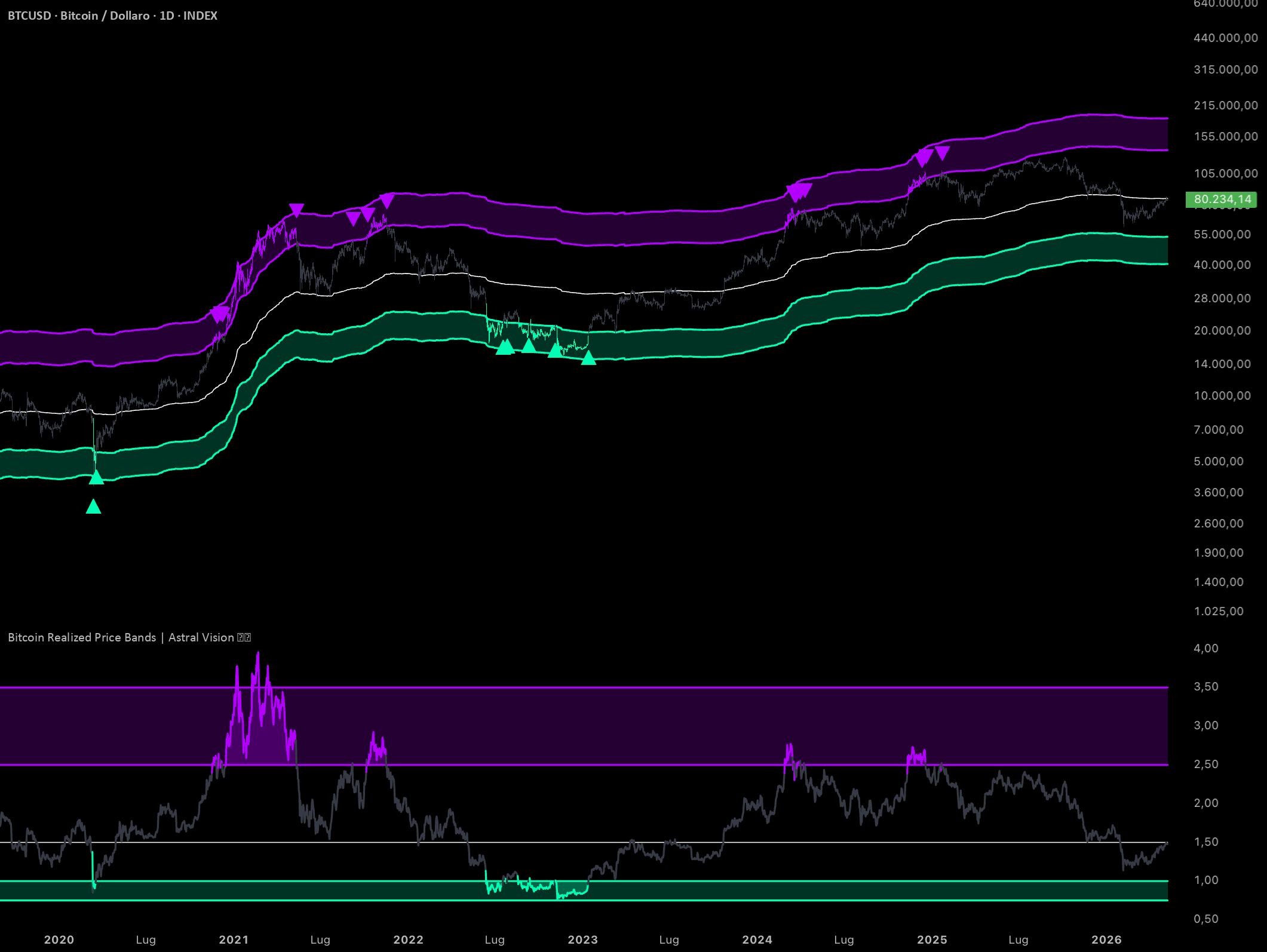Click the BTCUSD Bitcoin / Dollaro chart title
The width and height of the screenshot is (1267, 952).
click(112, 16)
